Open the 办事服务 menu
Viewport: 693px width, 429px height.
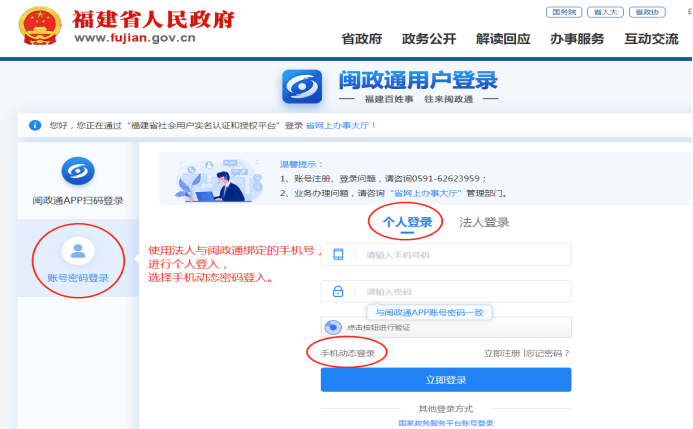(577, 39)
